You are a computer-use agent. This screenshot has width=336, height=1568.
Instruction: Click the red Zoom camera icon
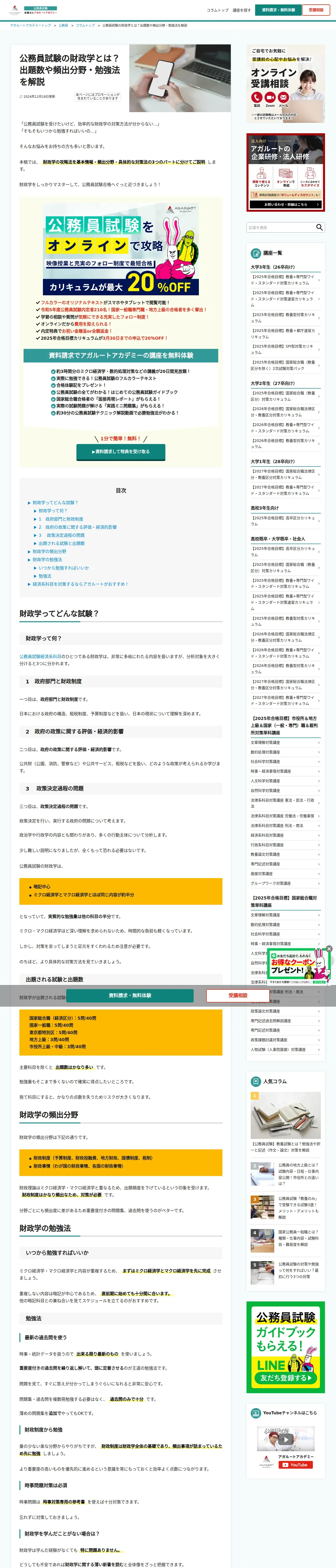click(x=270, y=97)
